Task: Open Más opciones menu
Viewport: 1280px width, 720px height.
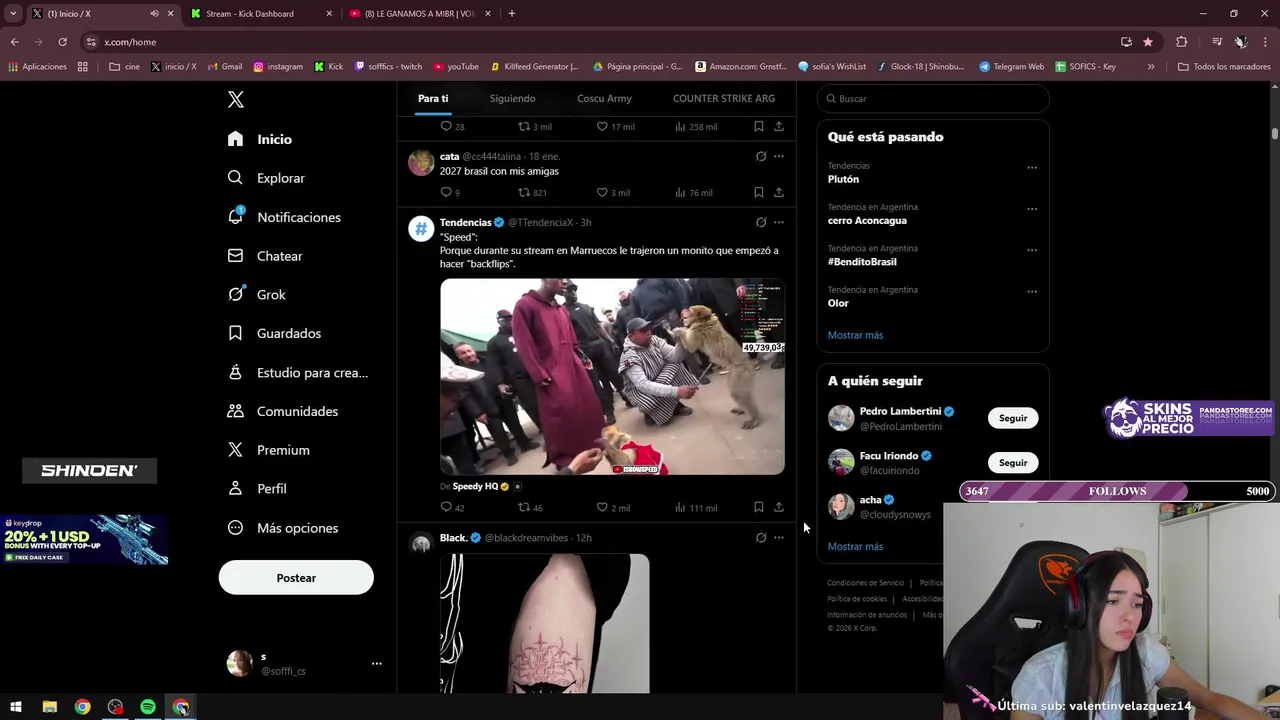Action: 283,528
